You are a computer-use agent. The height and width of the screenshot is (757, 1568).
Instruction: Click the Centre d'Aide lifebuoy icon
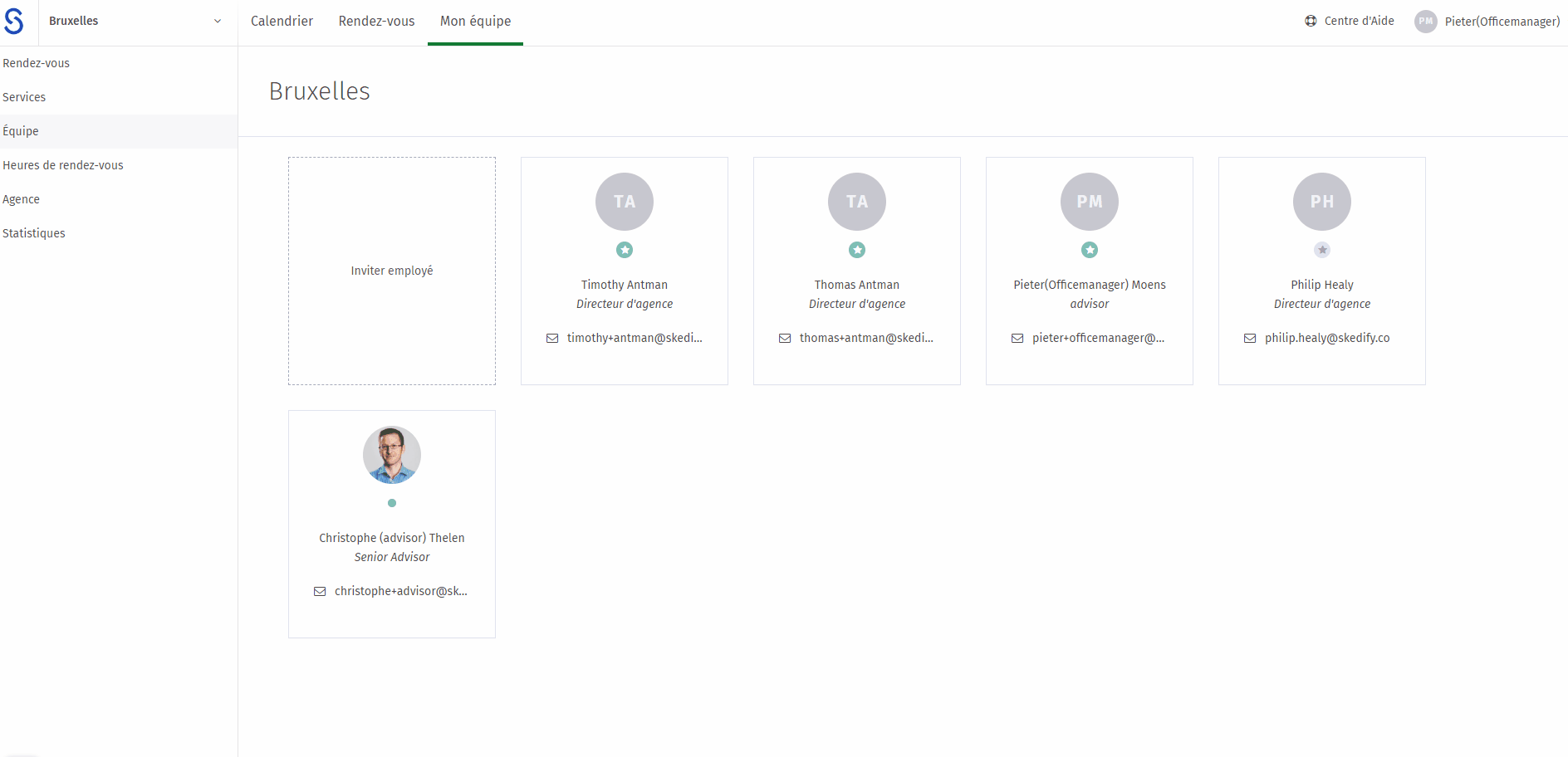click(1311, 21)
